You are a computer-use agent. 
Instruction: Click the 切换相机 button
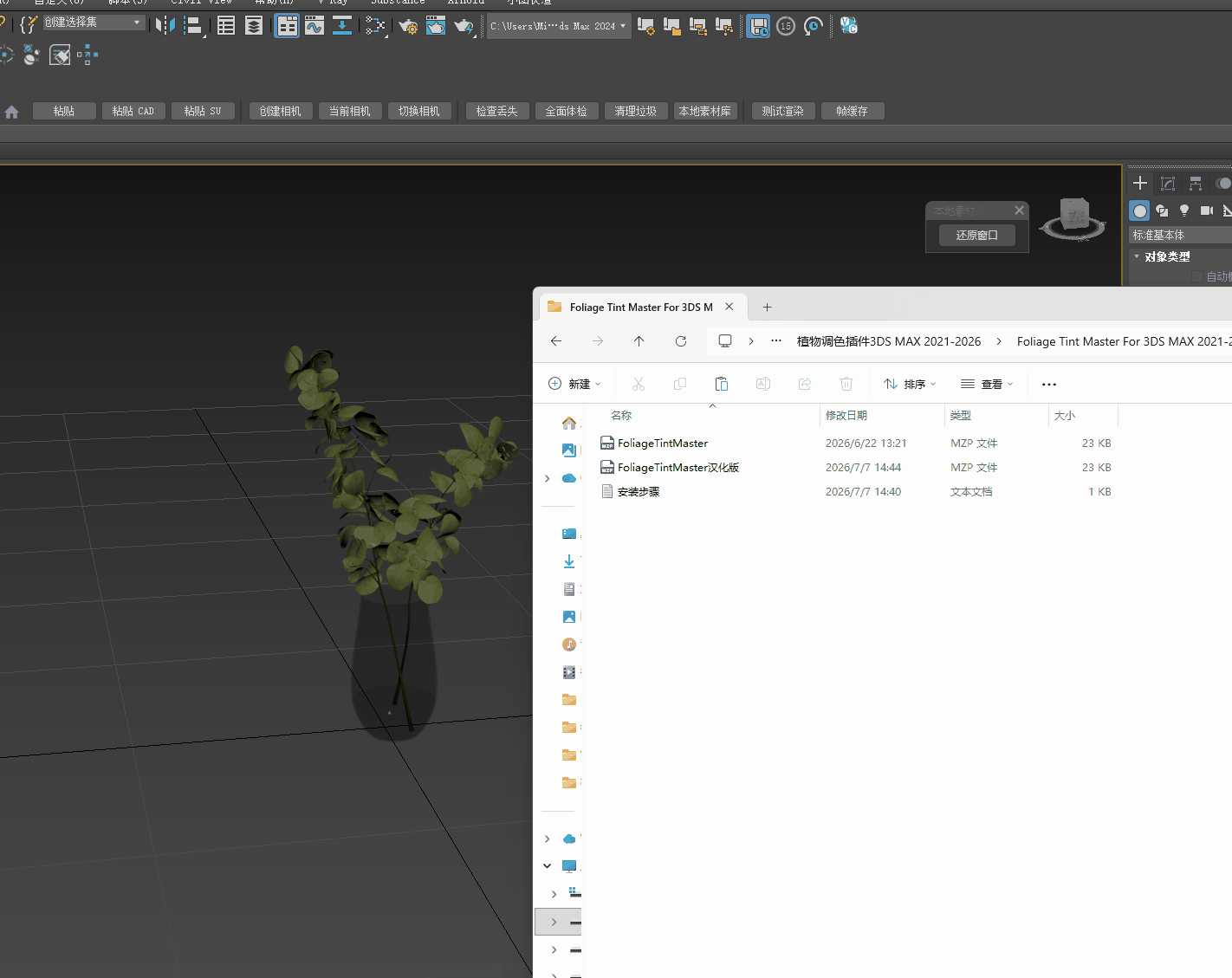click(x=419, y=111)
